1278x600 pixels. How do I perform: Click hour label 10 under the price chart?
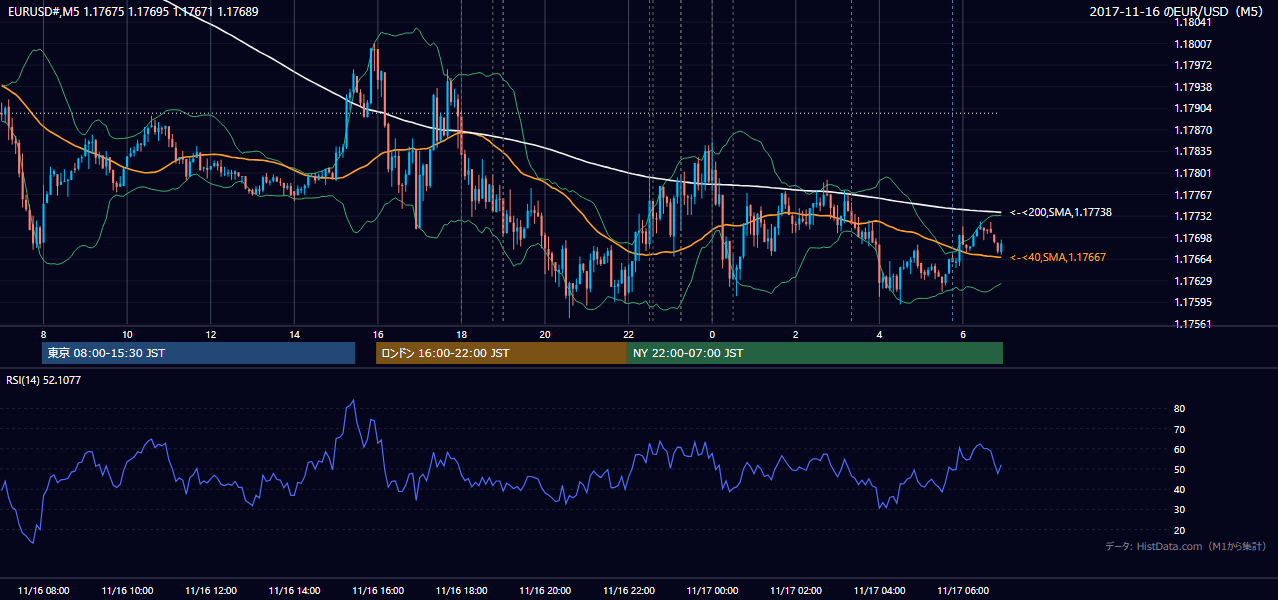coord(127,334)
